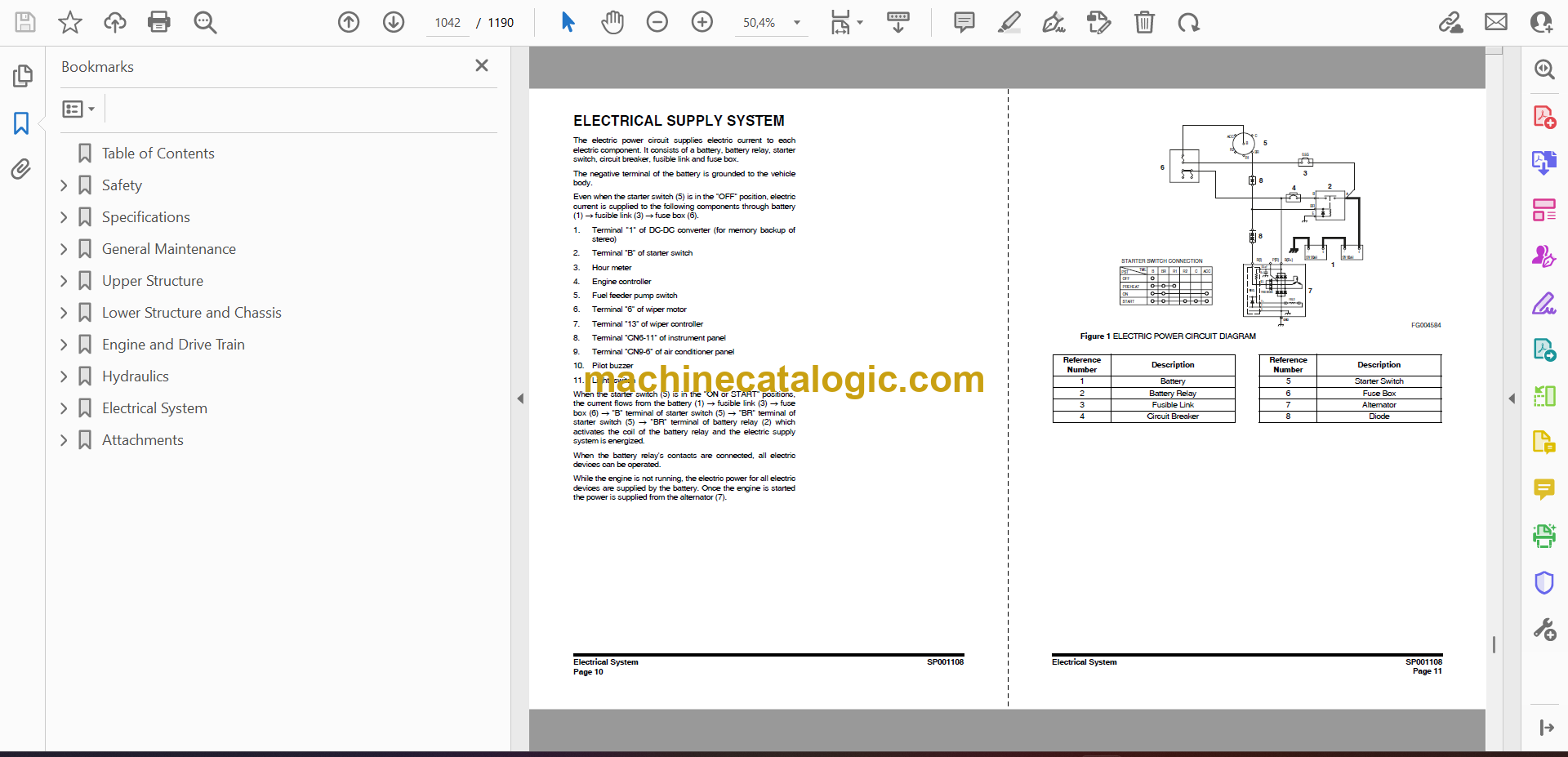The height and width of the screenshot is (757, 1568).
Task: Open the More Tools wrench icon
Action: (1544, 630)
